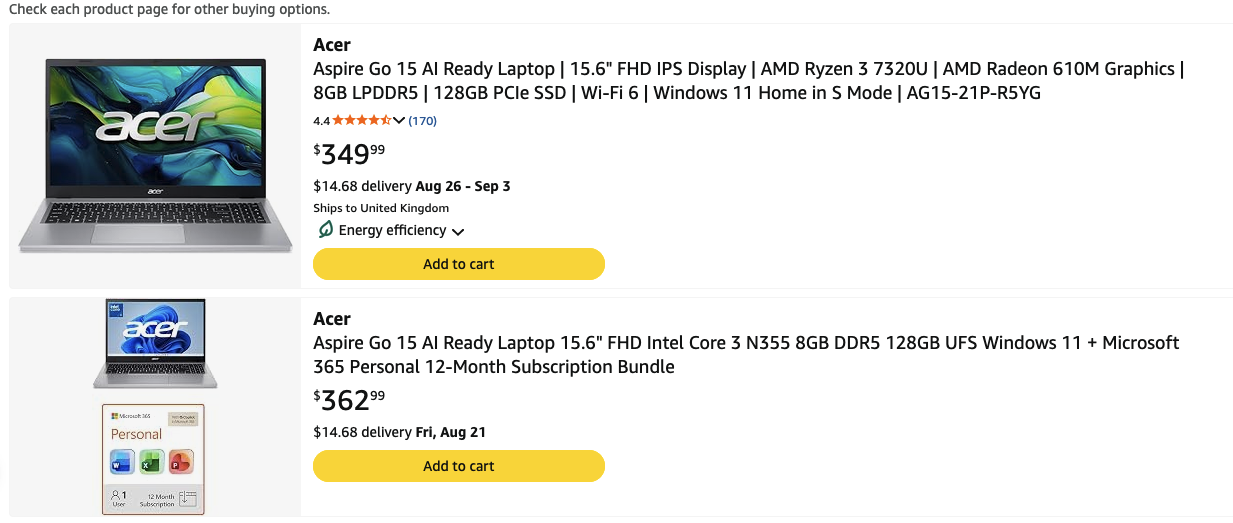
Task: Click the large Acer Aspire laptop product image
Action: click(x=155, y=155)
